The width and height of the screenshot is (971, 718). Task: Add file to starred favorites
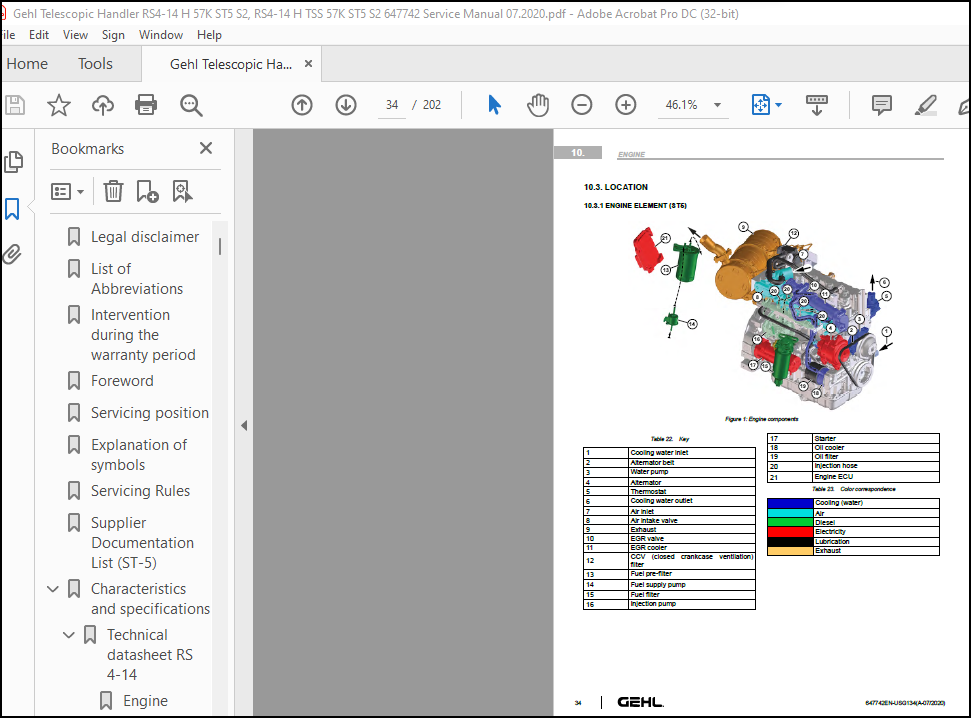click(59, 105)
